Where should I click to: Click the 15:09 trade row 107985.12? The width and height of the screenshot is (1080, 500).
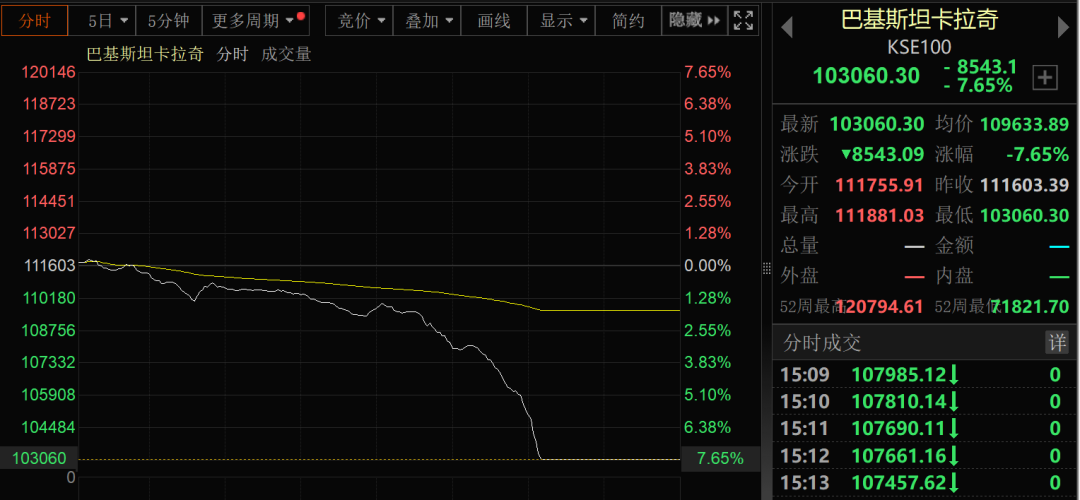(926, 375)
